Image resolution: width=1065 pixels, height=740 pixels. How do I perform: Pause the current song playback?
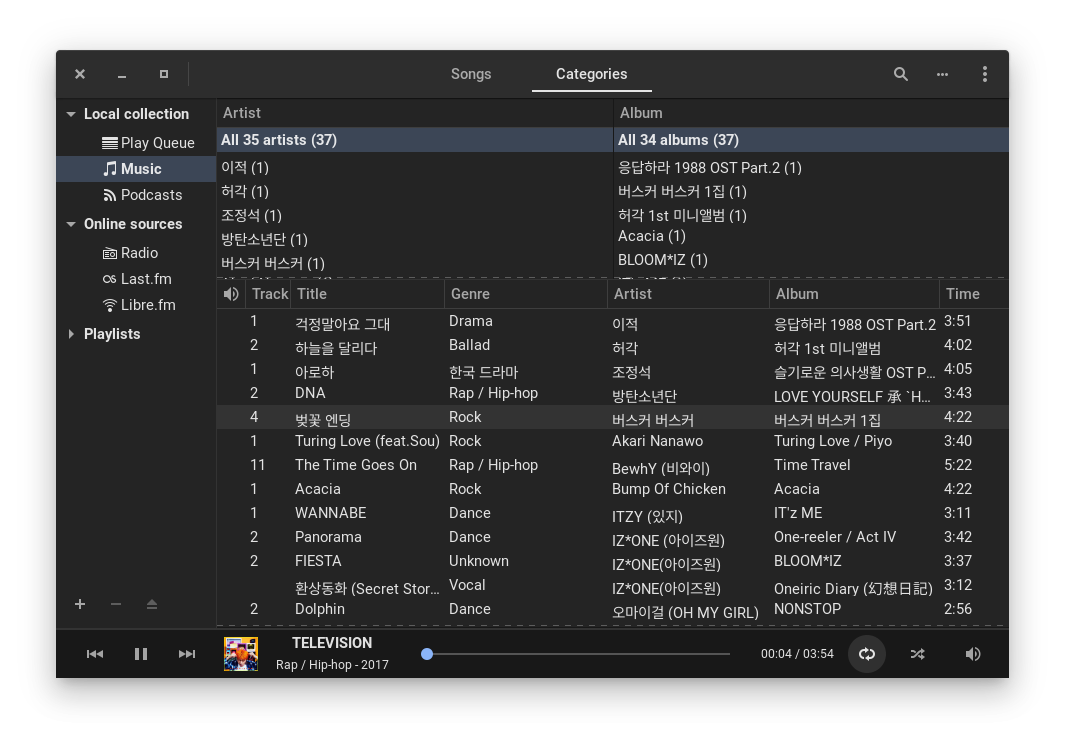point(141,654)
